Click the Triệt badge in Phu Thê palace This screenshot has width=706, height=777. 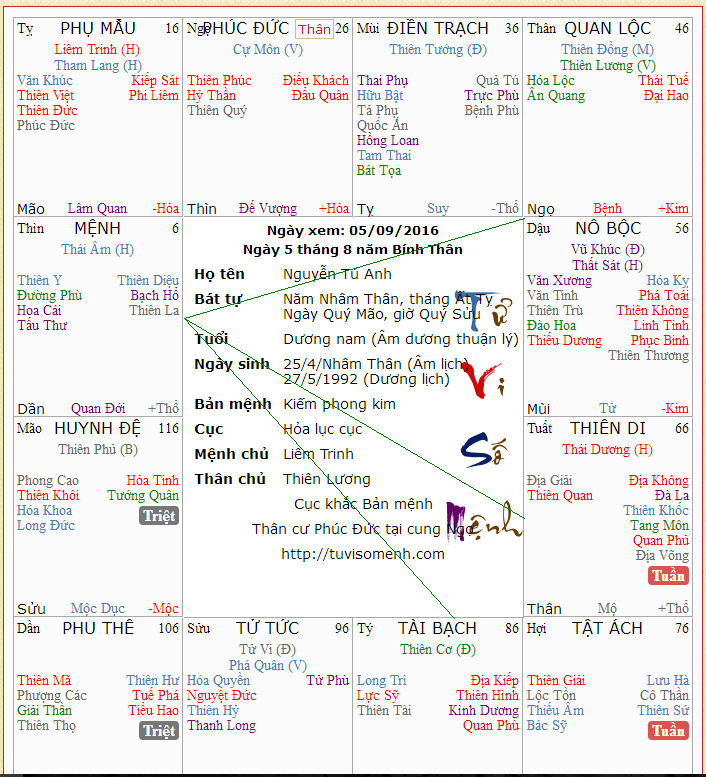[x=159, y=731]
